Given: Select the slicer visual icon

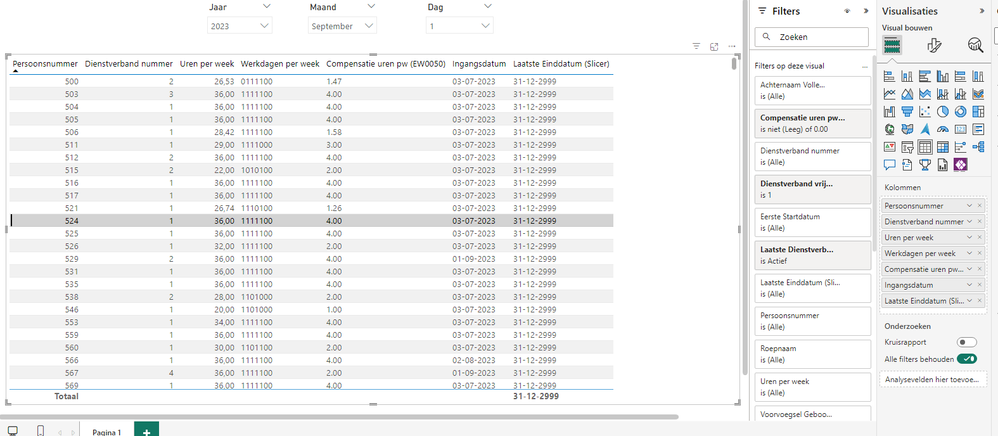Looking at the screenshot, I should 908,147.
